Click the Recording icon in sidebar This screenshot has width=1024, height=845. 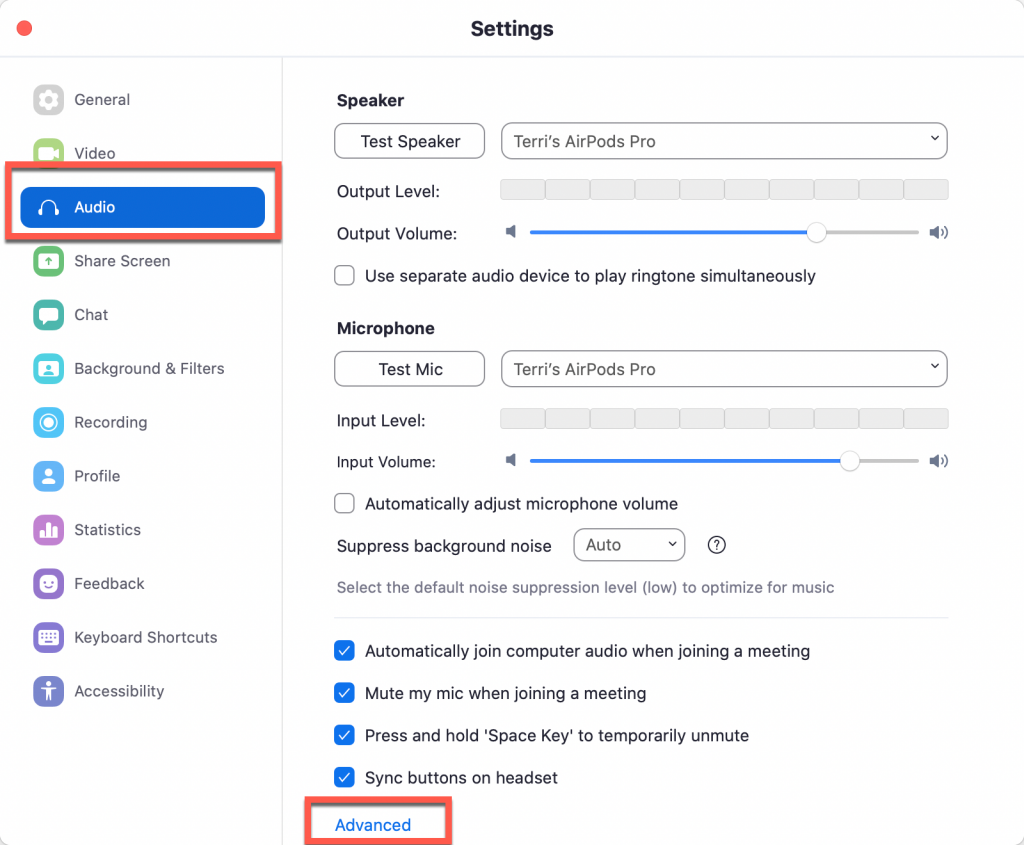[x=48, y=422]
